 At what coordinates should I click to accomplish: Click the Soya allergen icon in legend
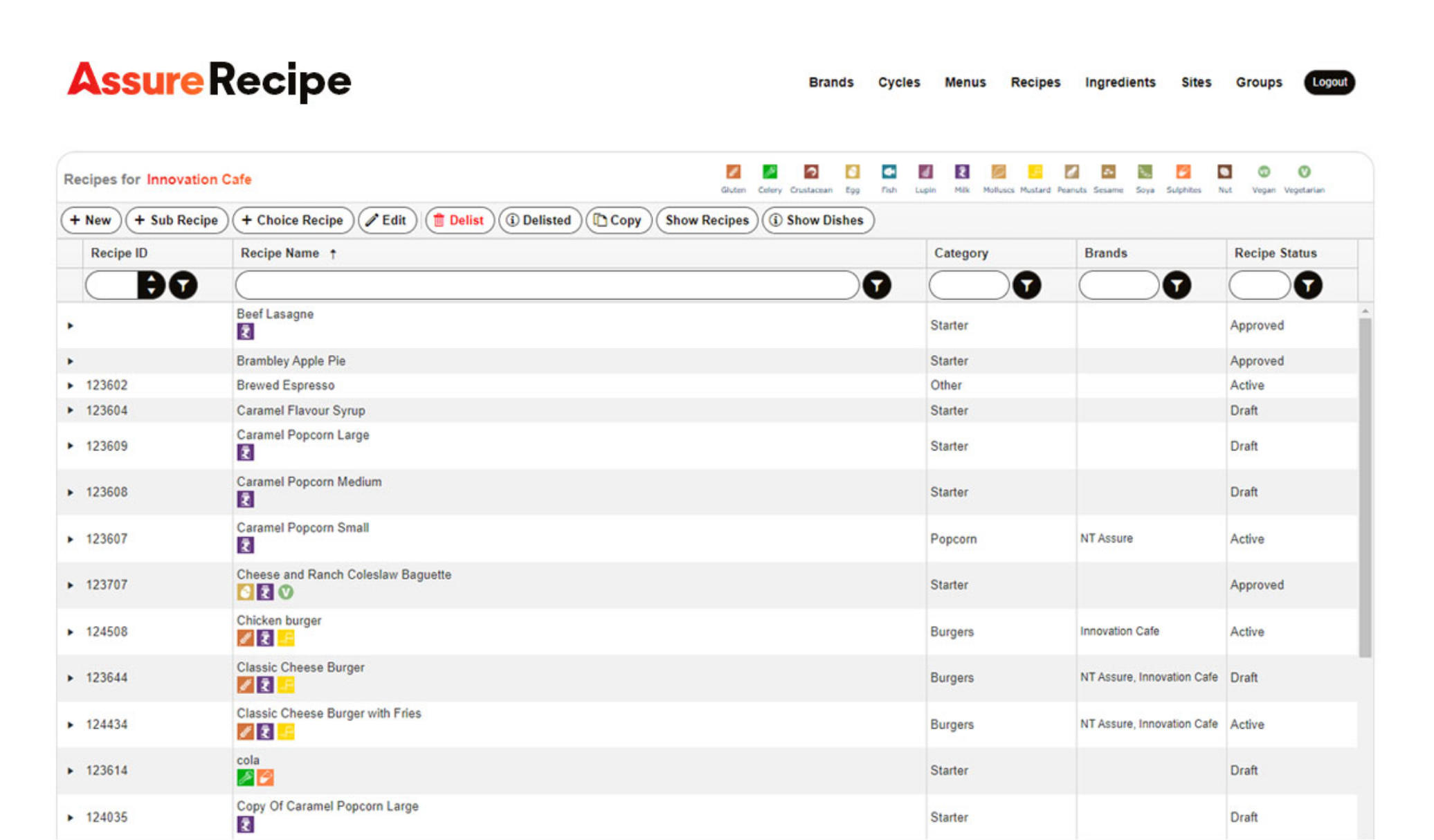point(1145,172)
